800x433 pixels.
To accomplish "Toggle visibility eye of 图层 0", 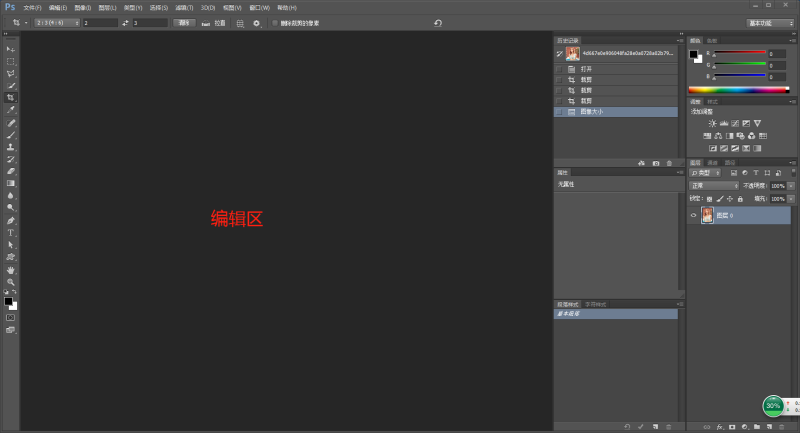I will (x=693, y=215).
